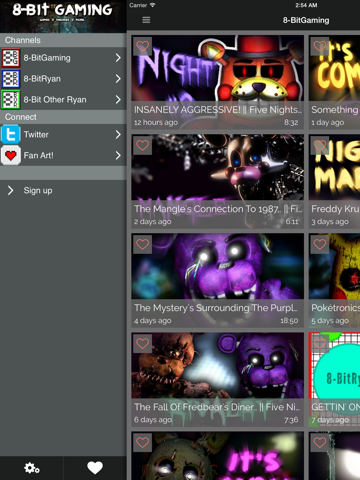Tap the Sign up link
This screenshot has height=480, width=360.
click(38, 191)
